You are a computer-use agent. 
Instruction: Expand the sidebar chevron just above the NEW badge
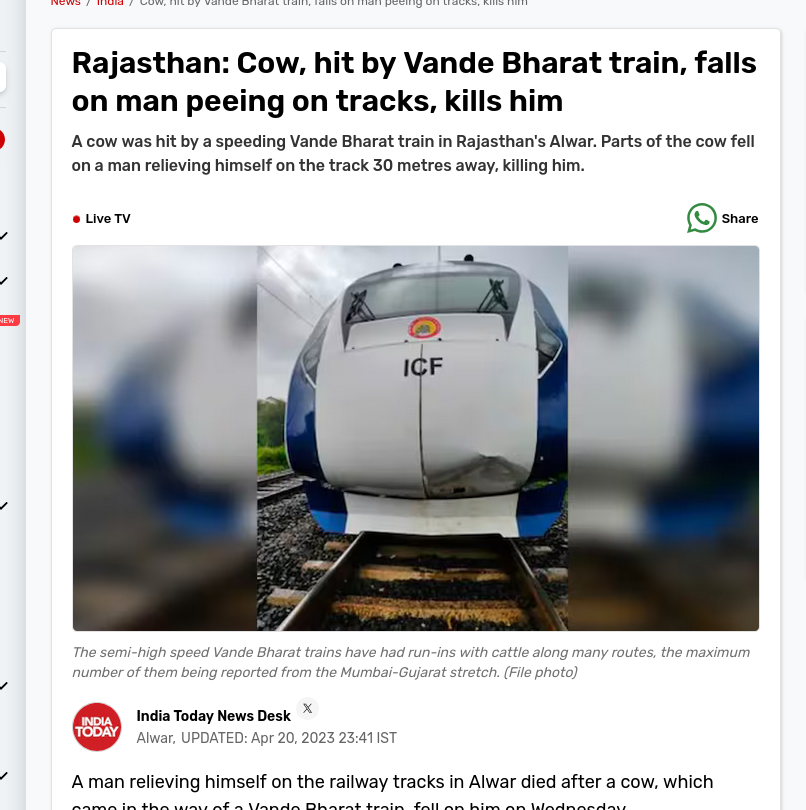(x=4, y=281)
